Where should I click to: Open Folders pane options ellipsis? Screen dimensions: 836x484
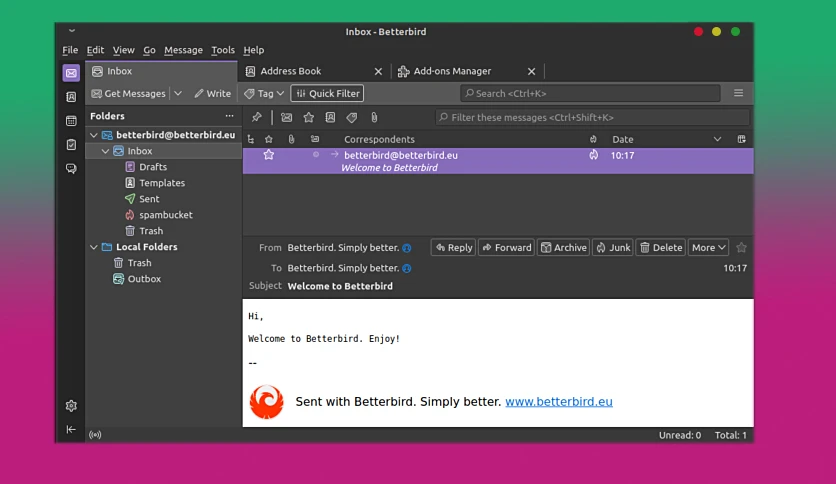[229, 116]
